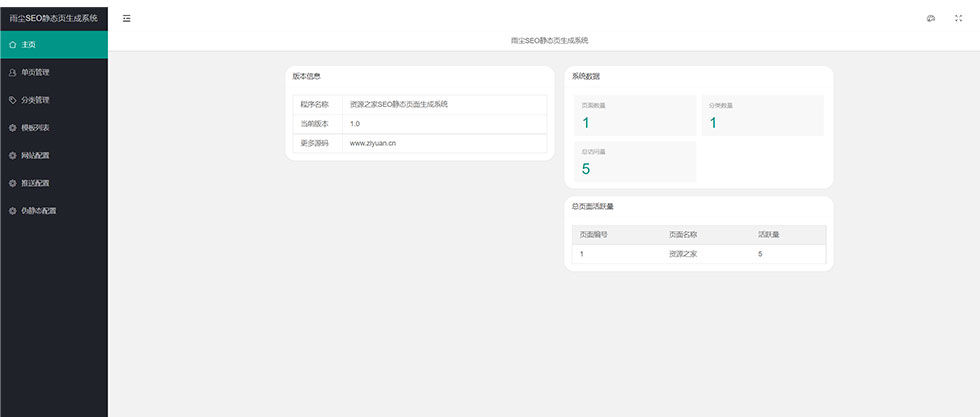Click the www.ziyuan.cn source link

pyautogui.click(x=373, y=143)
